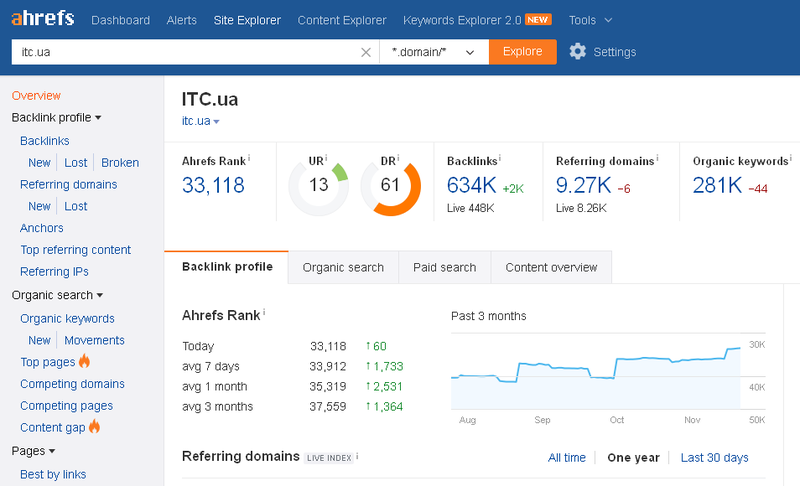Viewport: 800px width, 486px height.
Task: Click the 281K organic keywords value
Action: click(717, 185)
